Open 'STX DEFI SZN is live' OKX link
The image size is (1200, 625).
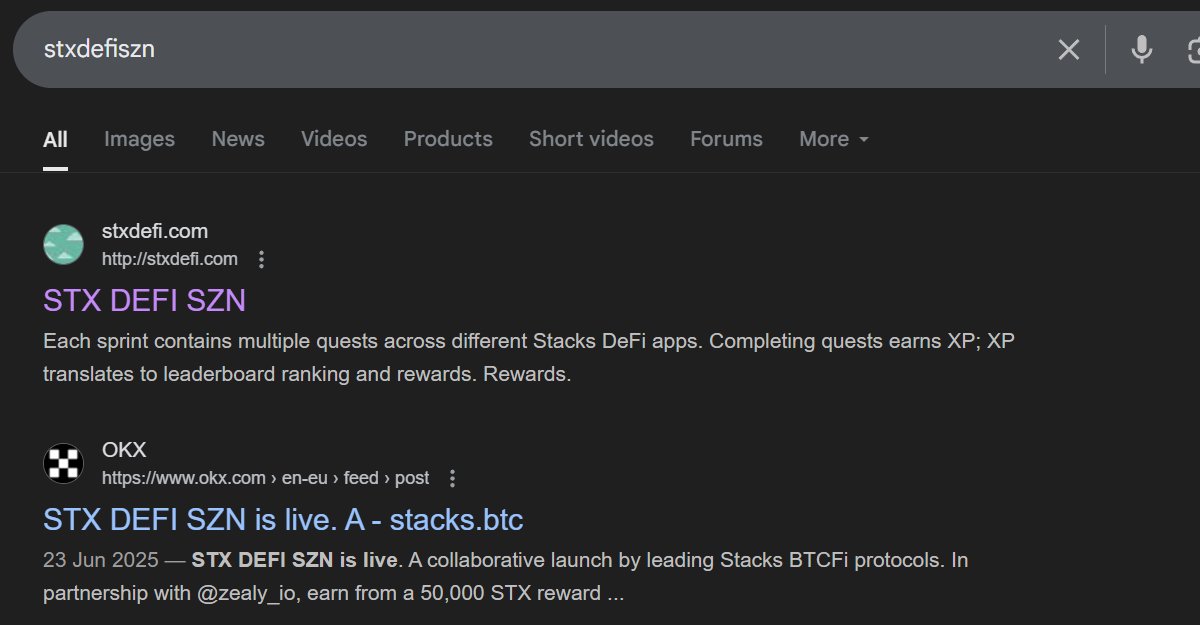point(283,520)
